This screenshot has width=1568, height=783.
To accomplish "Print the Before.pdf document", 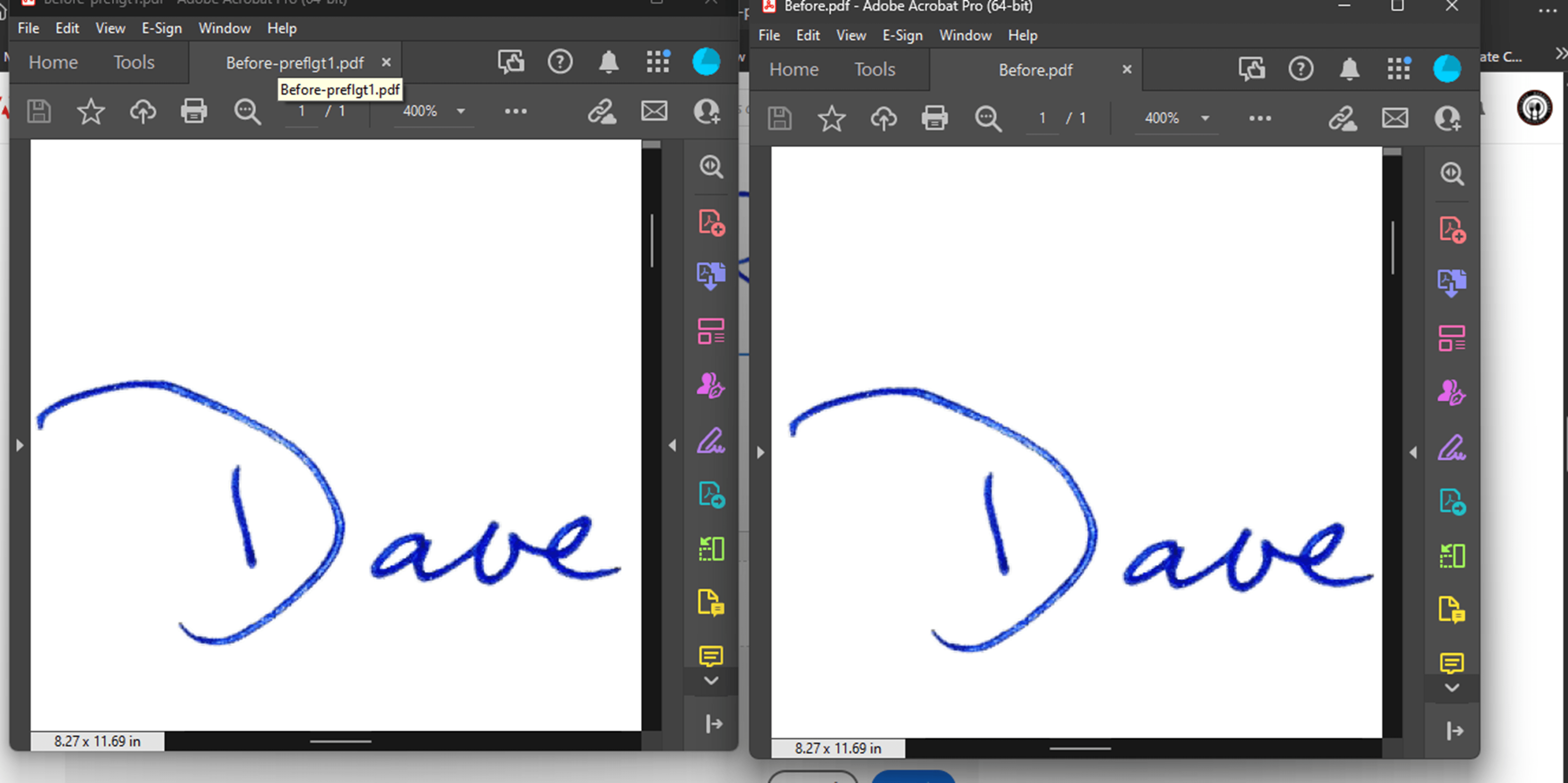I will (934, 118).
